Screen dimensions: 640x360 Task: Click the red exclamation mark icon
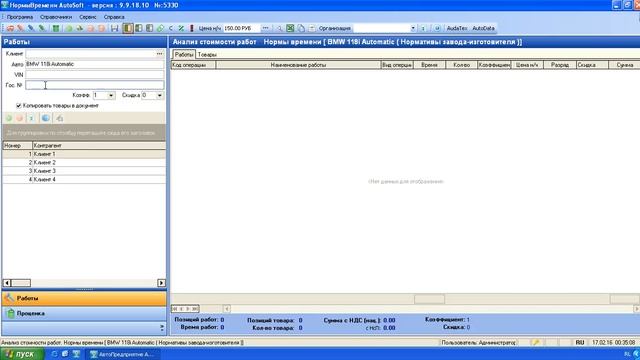pos(191,28)
